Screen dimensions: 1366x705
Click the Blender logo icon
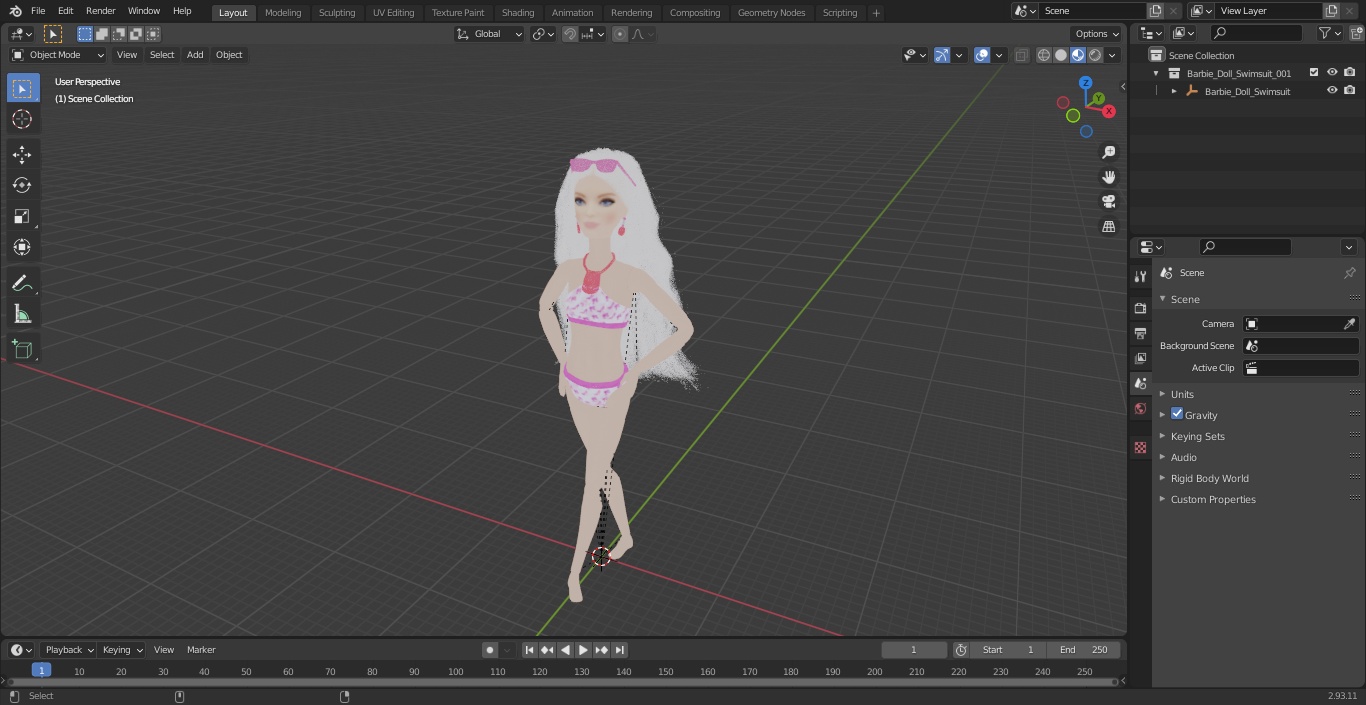pyautogui.click(x=14, y=11)
